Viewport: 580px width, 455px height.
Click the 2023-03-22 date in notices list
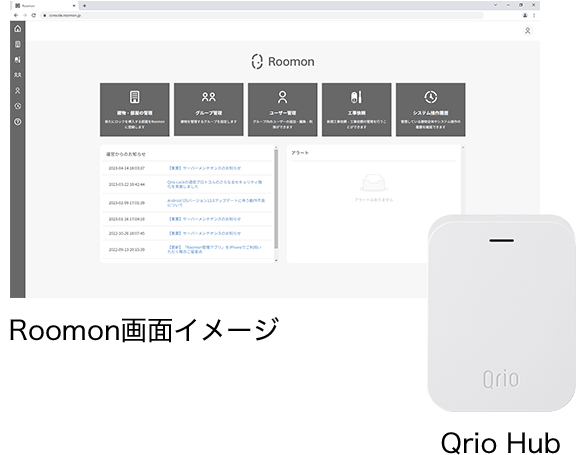point(127,184)
